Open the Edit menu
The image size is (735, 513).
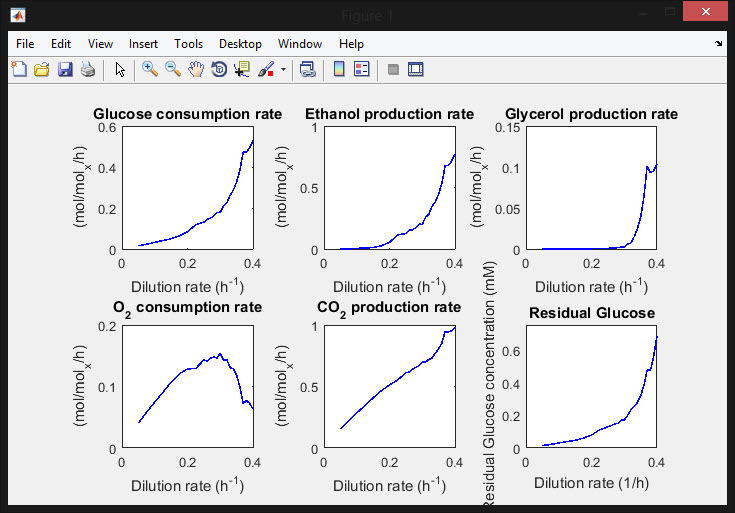coord(61,44)
